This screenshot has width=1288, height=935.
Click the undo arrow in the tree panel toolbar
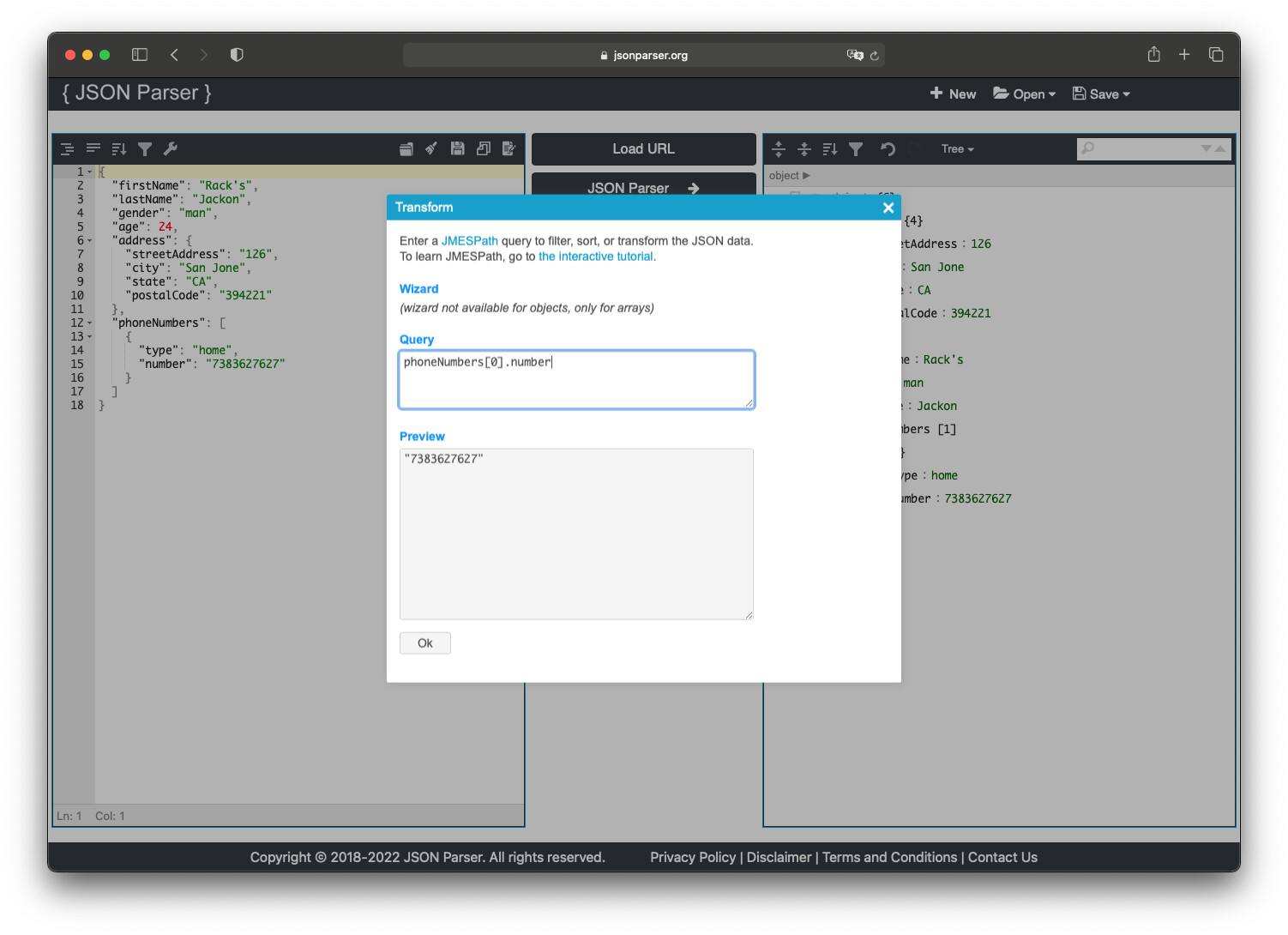[x=888, y=148]
